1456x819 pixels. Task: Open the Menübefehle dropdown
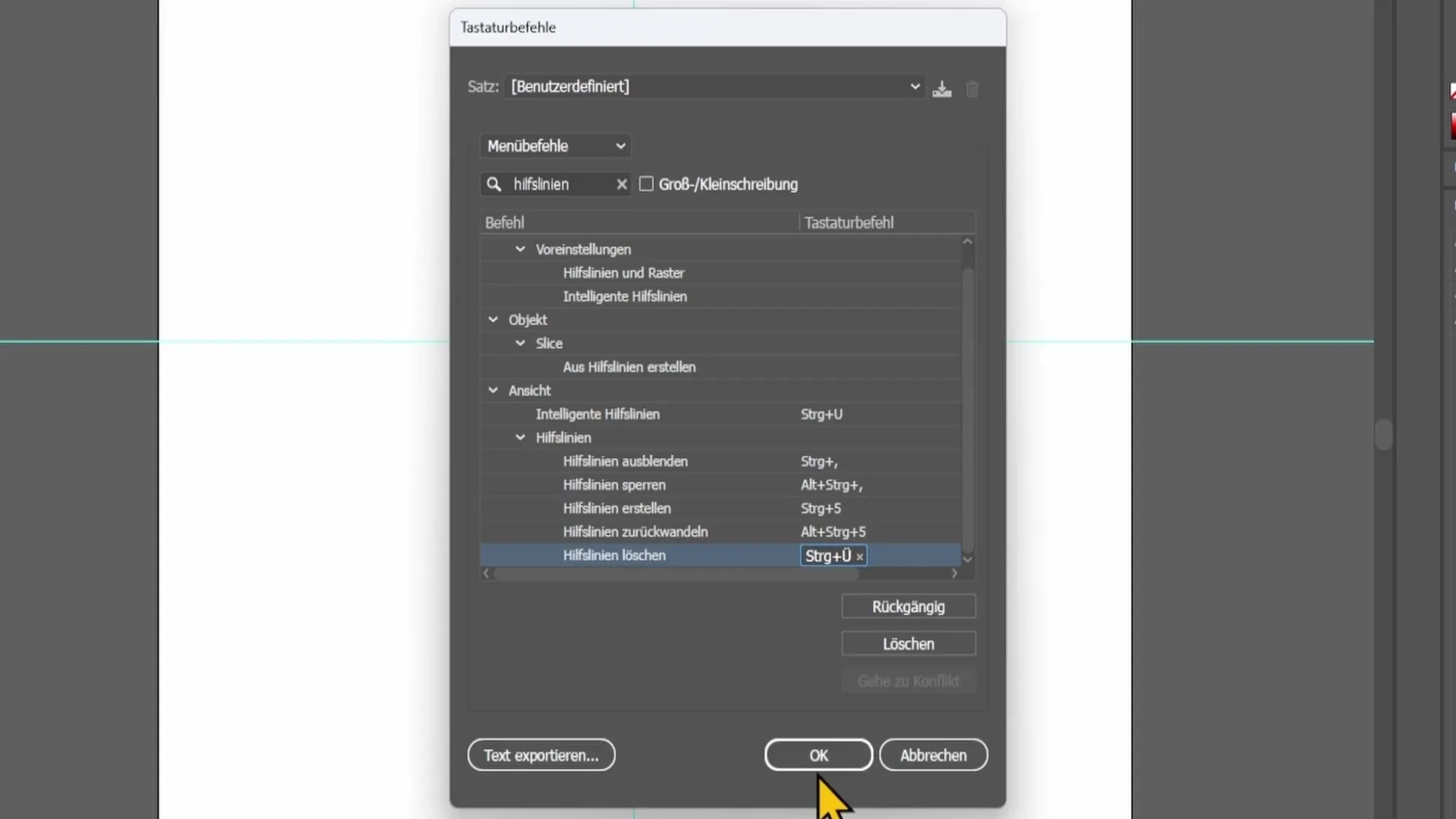(x=556, y=146)
